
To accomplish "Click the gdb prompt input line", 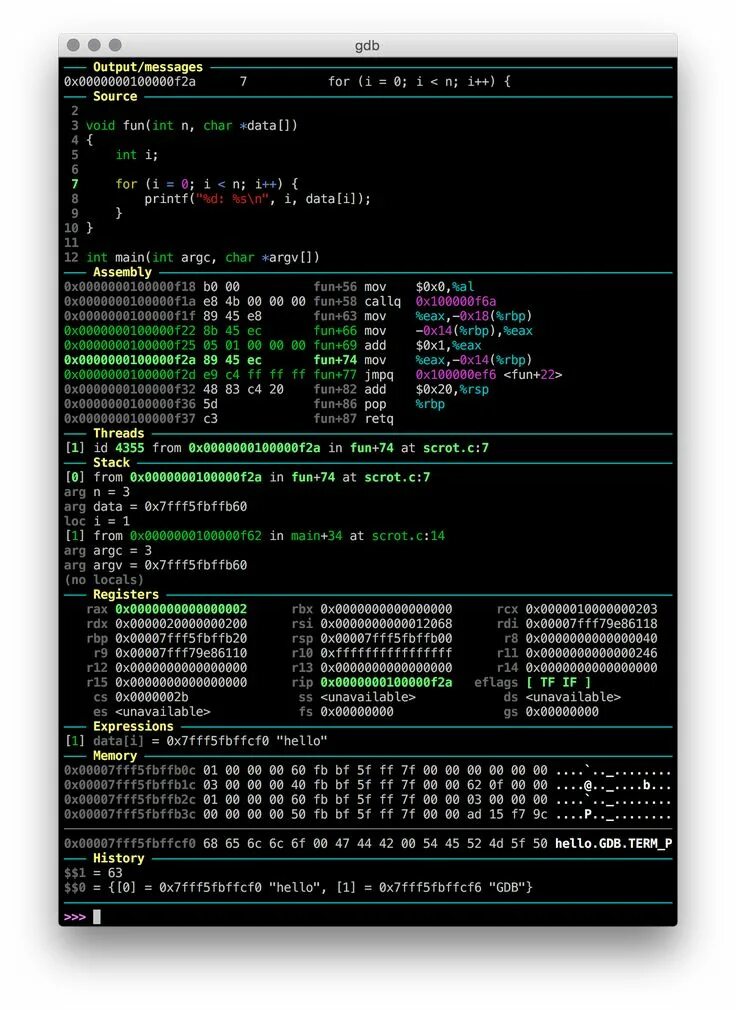I will point(368,917).
